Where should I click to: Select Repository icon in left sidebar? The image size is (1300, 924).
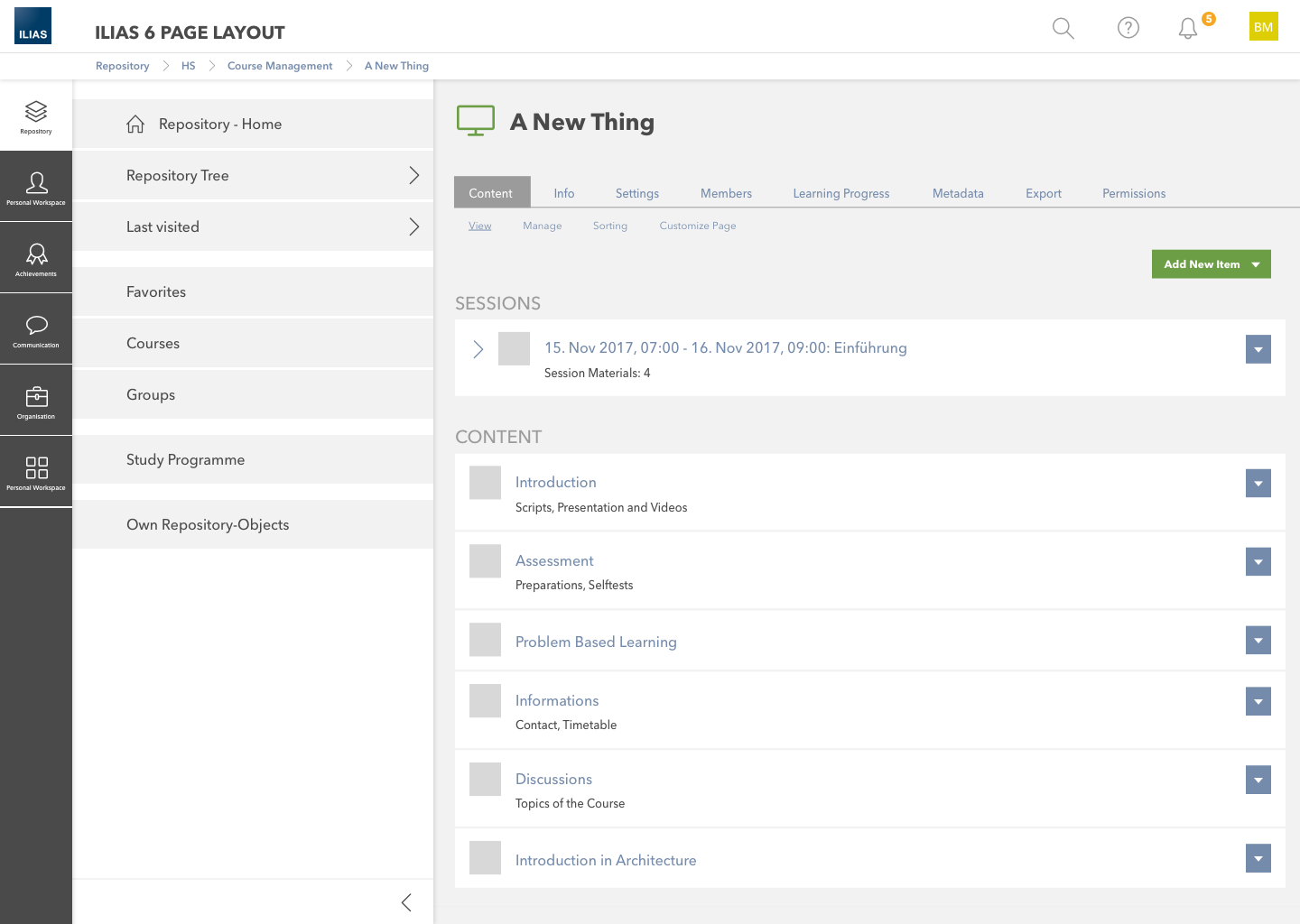pos(36,115)
